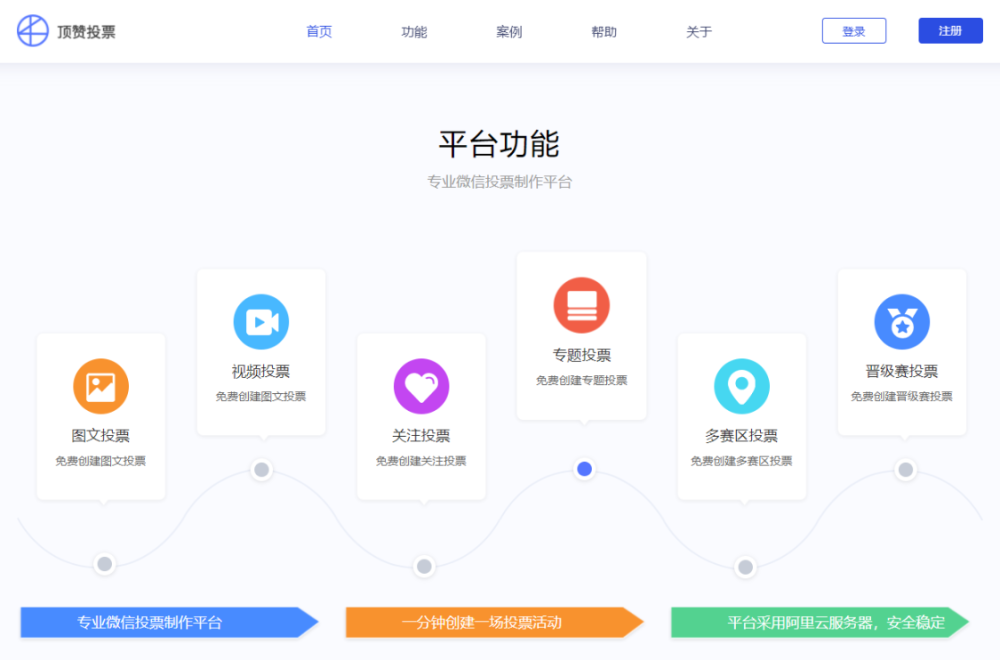Click the 免费创建晋级赛投票 description
Screen dimensions: 1000x660
tap(902, 397)
